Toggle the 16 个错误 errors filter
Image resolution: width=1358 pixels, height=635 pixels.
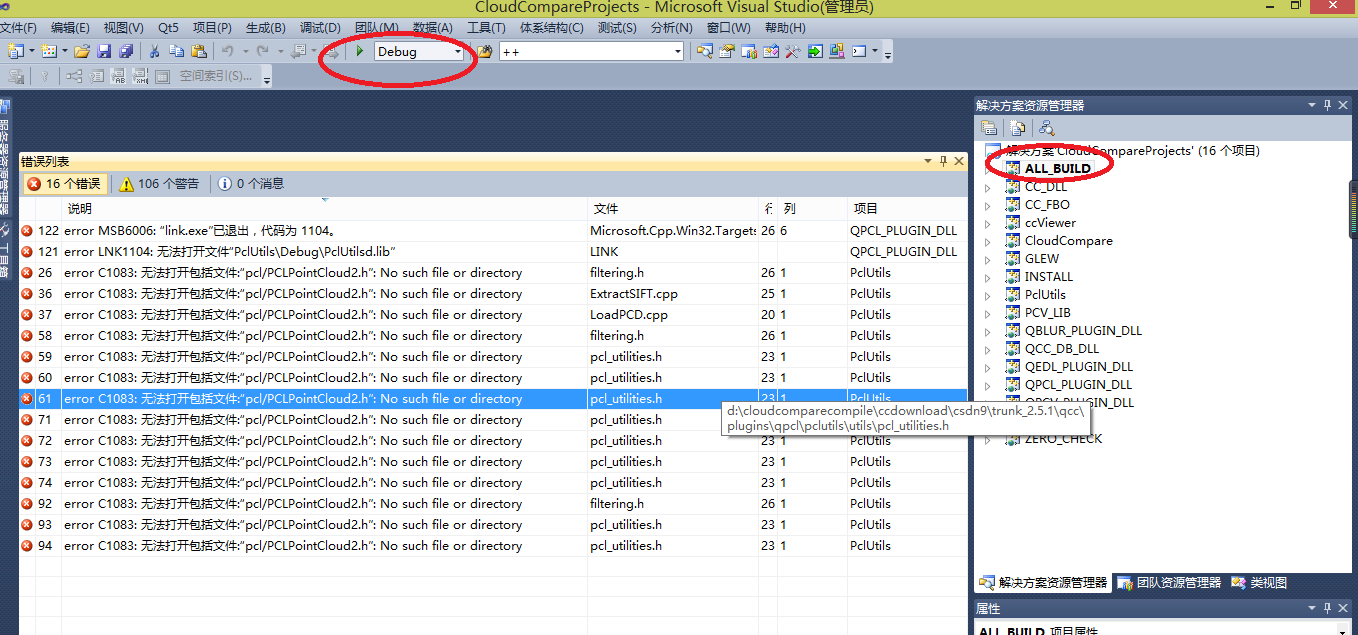[x=64, y=184]
